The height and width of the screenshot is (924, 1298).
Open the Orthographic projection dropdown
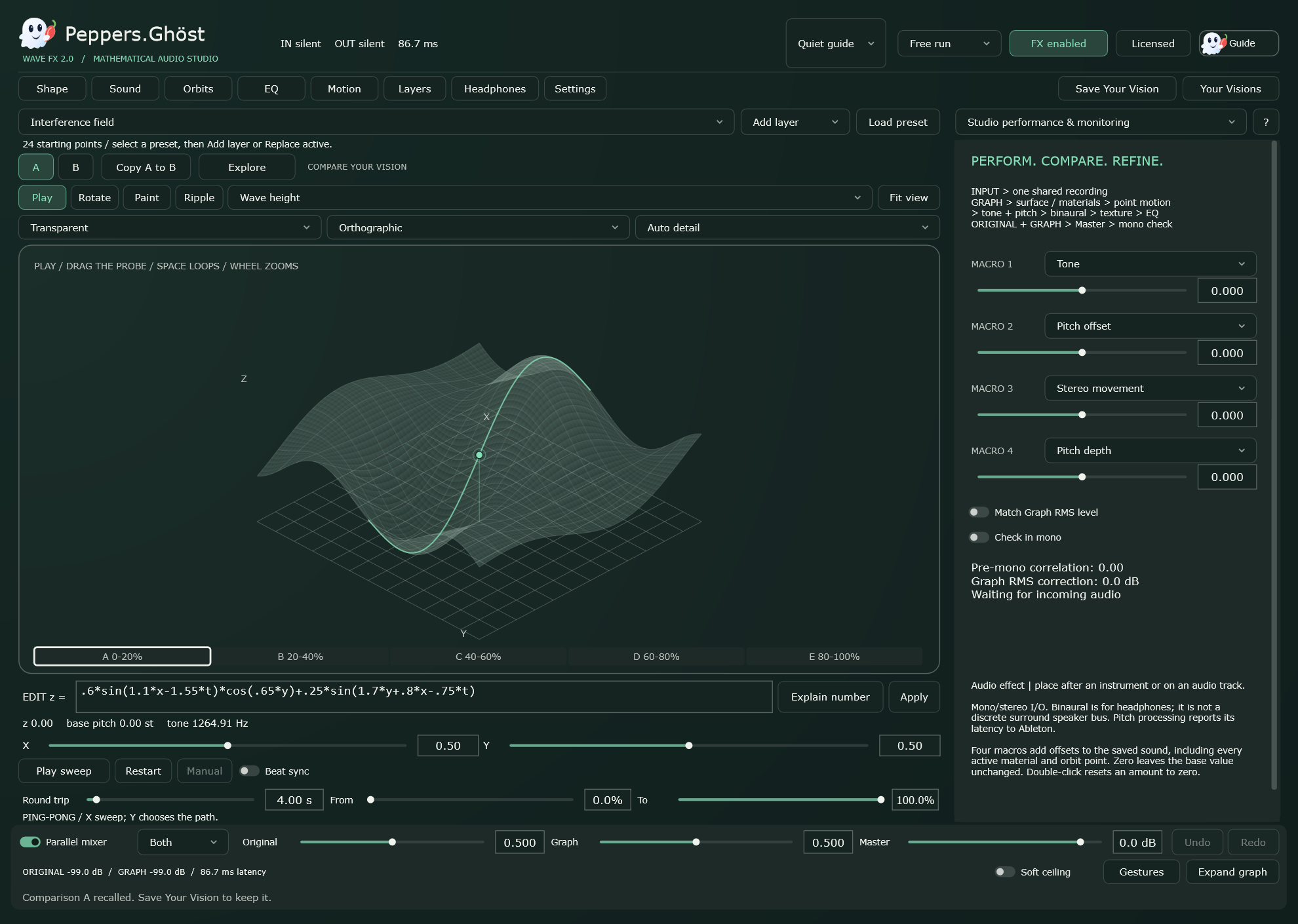coord(478,227)
